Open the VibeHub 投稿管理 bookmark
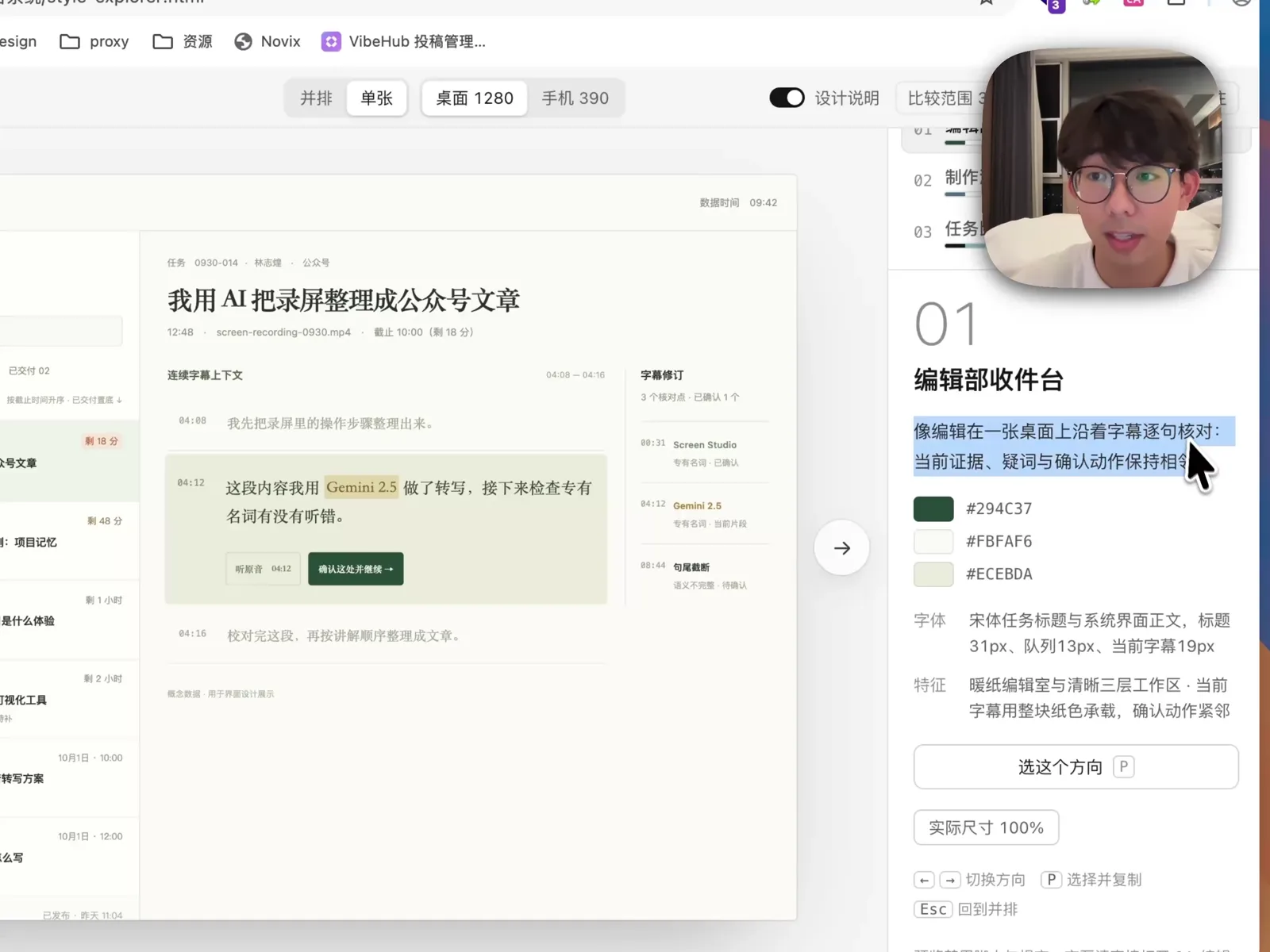Screen dimensions: 1270x952 coord(403,41)
